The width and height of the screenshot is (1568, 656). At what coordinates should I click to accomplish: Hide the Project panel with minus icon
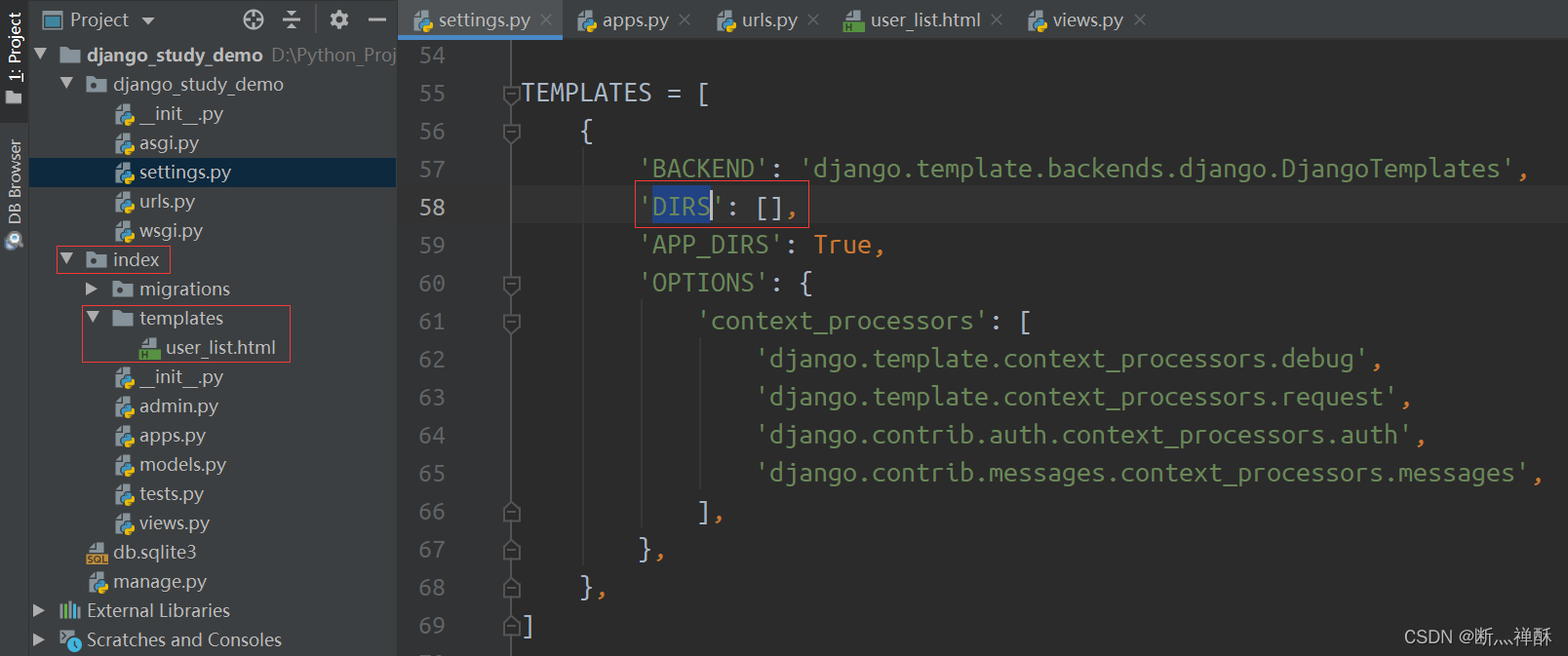(377, 19)
